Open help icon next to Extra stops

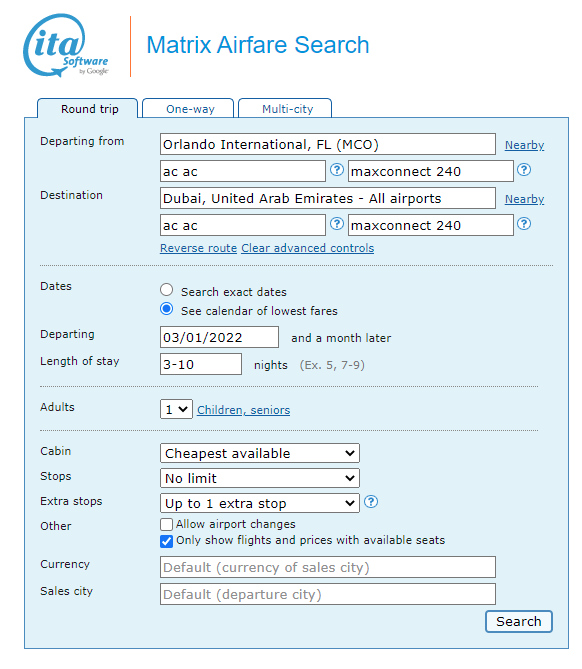click(x=371, y=502)
